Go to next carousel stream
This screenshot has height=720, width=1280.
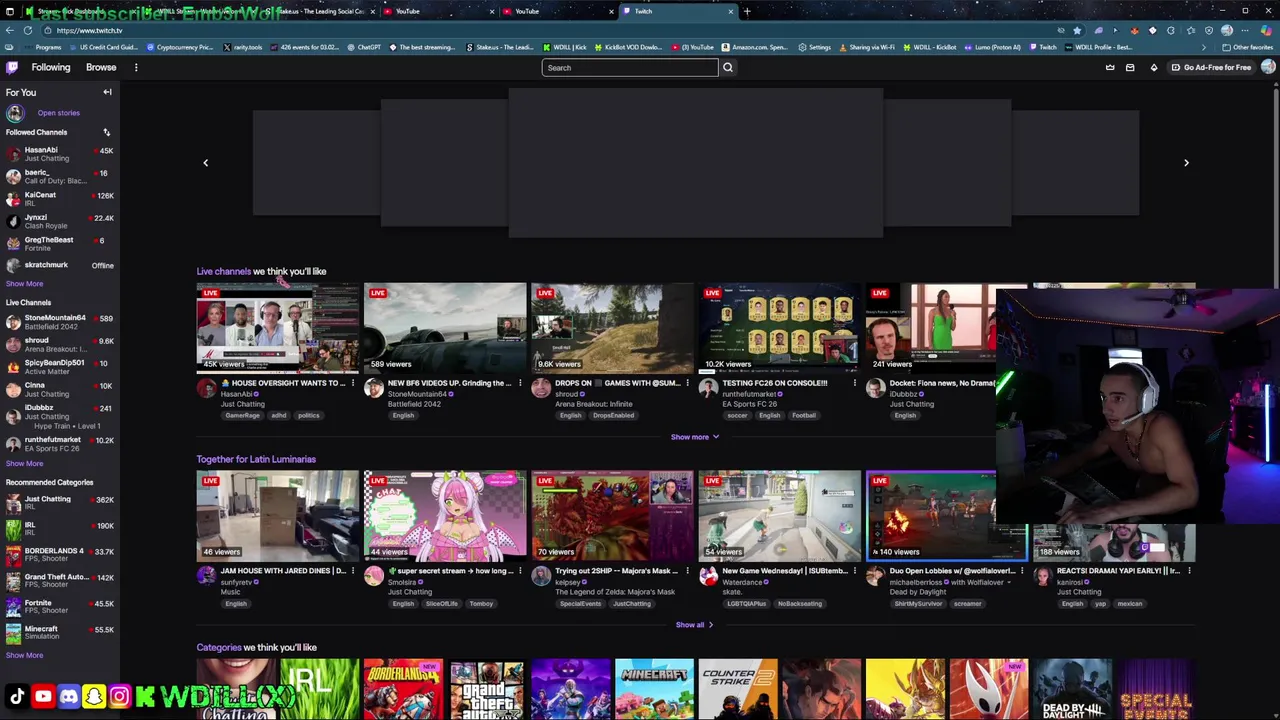1186,163
